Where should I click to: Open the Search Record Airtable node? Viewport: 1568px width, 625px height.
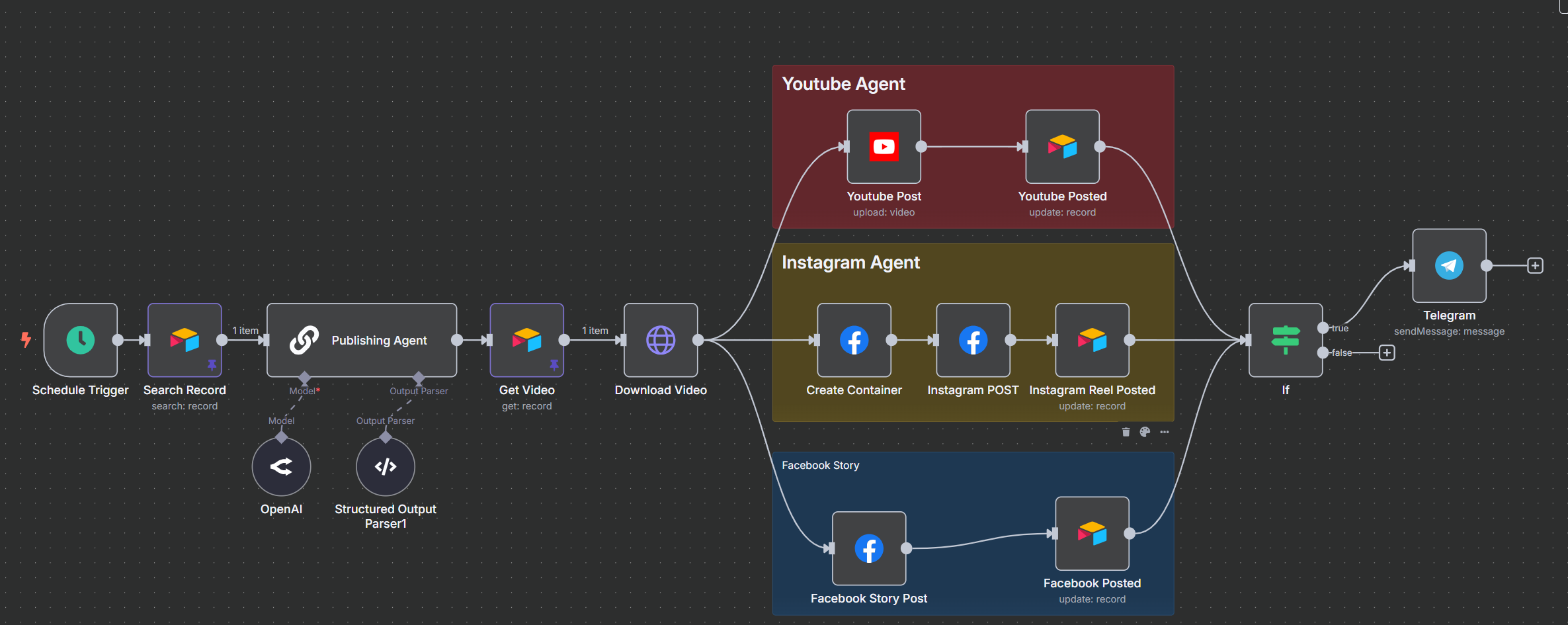(x=185, y=340)
